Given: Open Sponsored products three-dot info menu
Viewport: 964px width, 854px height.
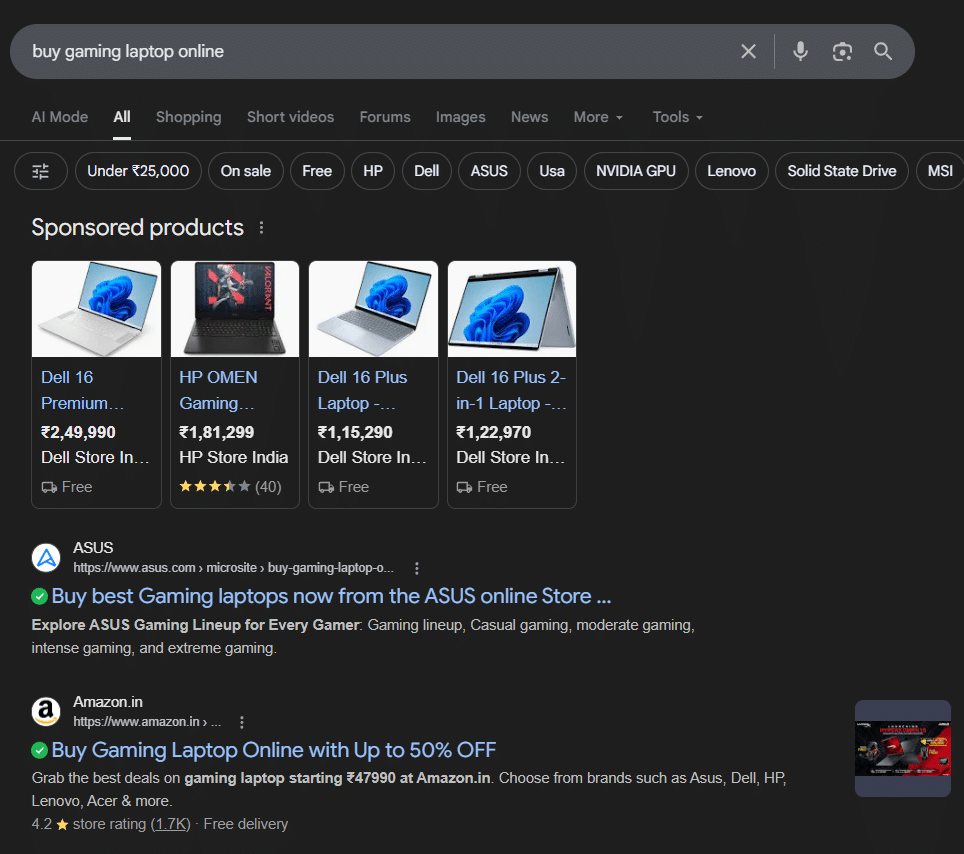Looking at the screenshot, I should (x=262, y=228).
